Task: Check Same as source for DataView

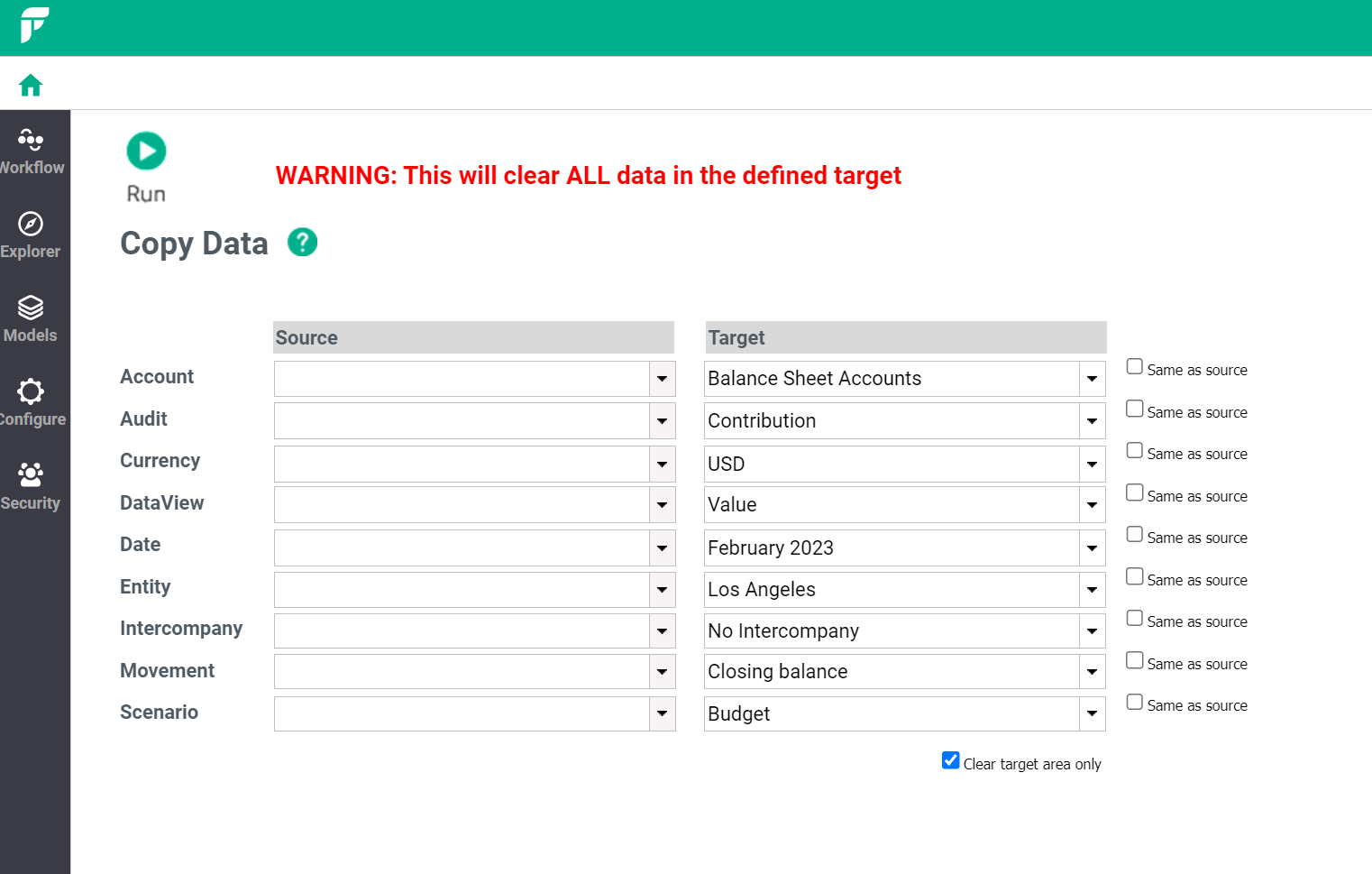Action: coord(1135,492)
